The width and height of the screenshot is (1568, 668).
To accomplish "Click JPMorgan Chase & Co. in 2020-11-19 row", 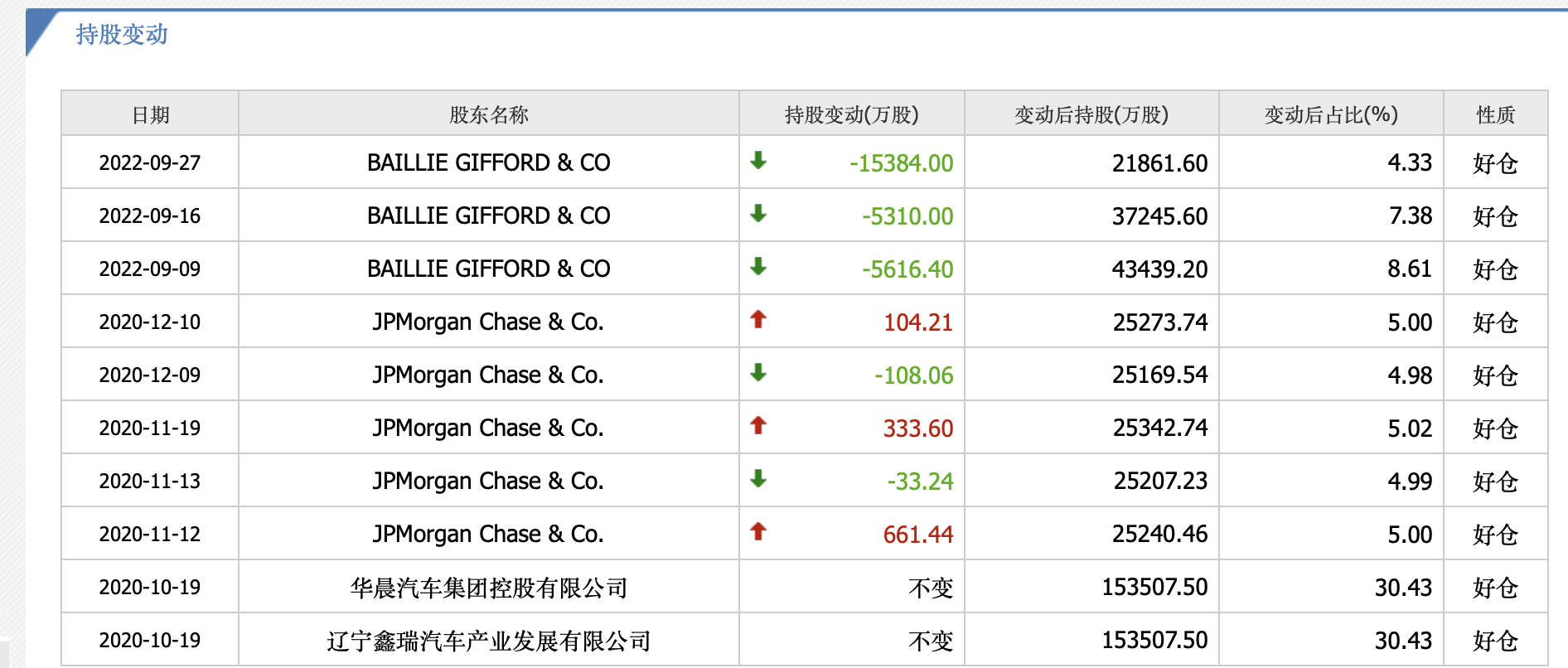I will point(488,428).
